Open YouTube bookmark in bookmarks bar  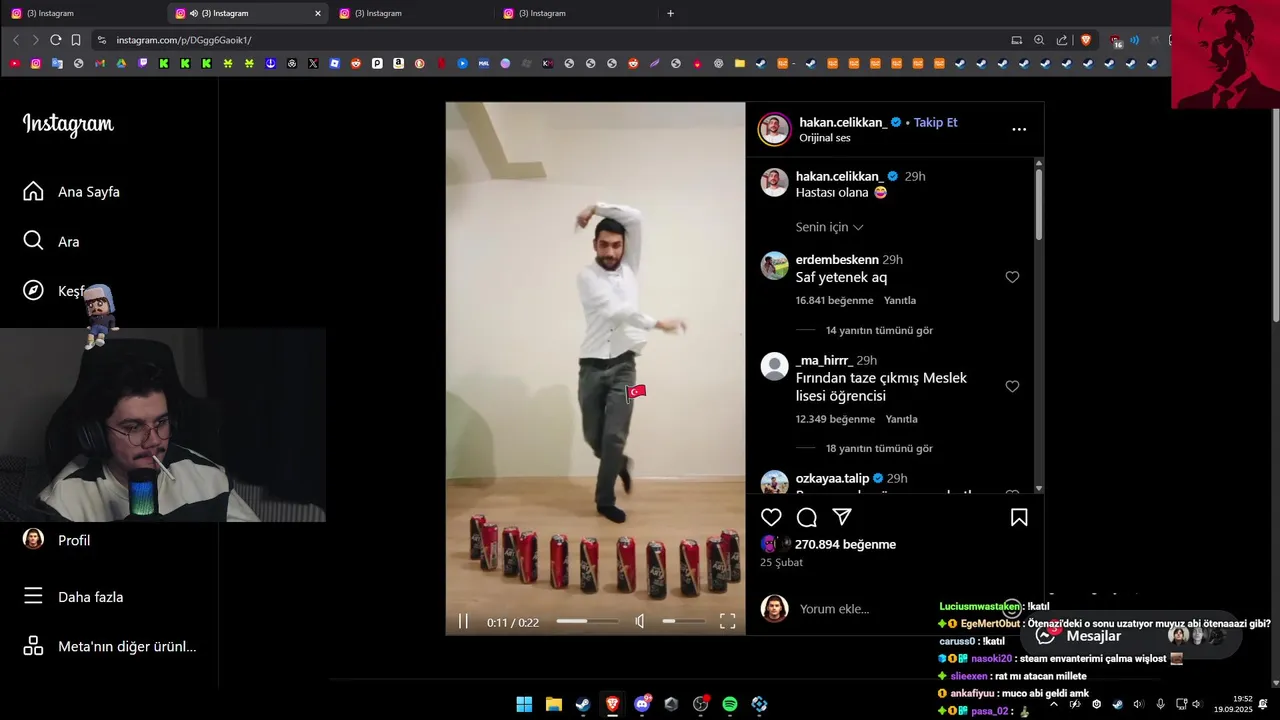click(x=14, y=63)
